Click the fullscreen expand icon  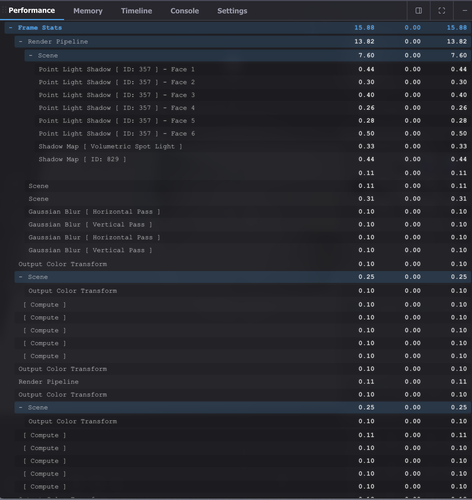[442, 11]
